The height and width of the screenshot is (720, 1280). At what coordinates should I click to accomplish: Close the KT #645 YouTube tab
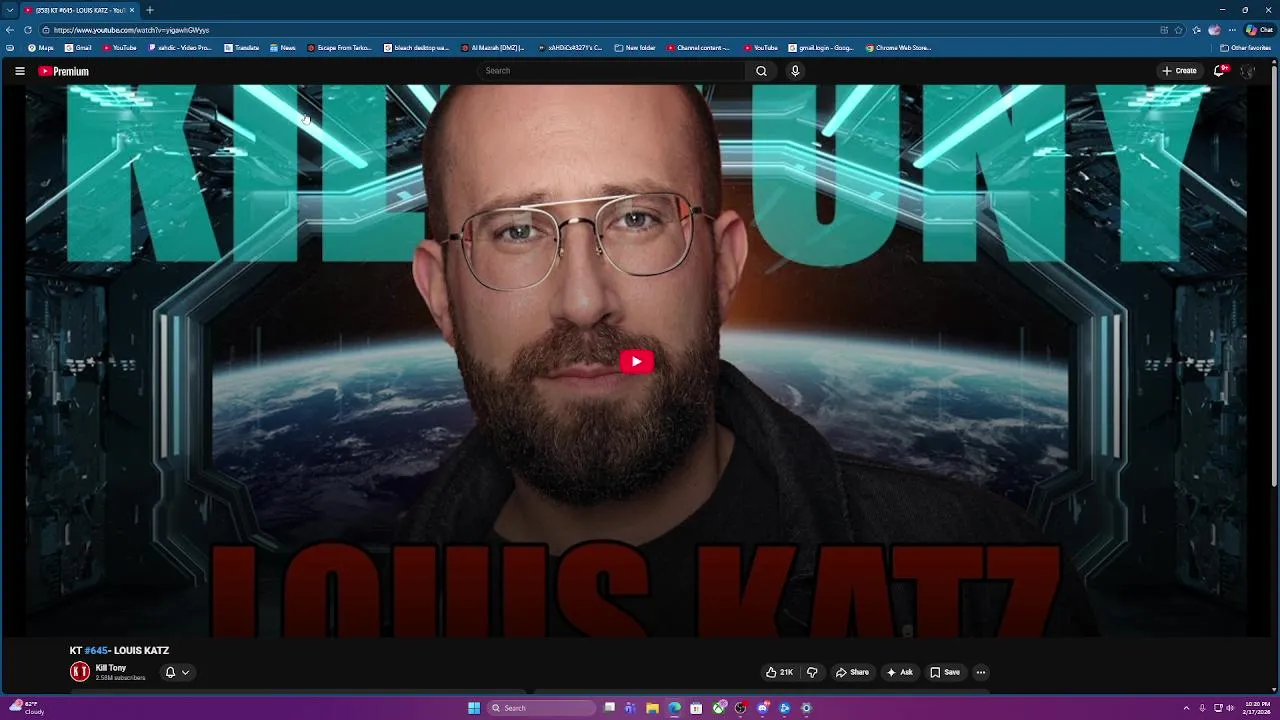(x=131, y=10)
